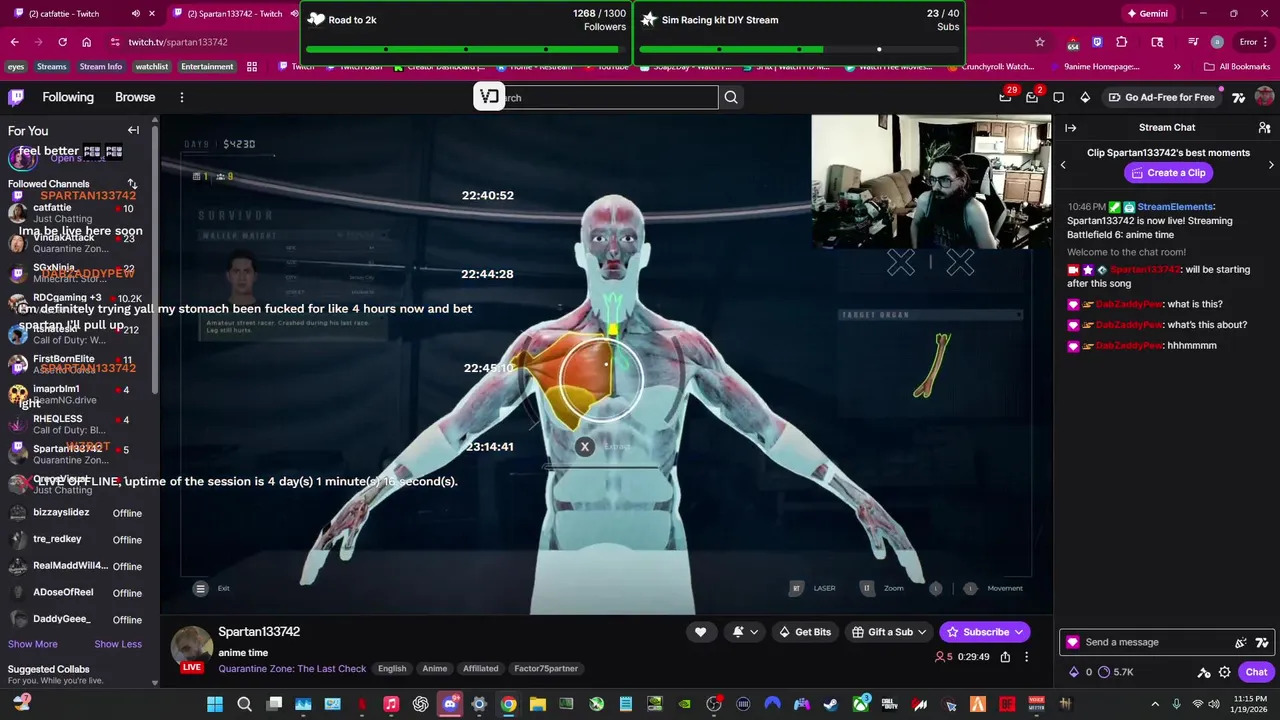Open Twitch inbox notifications with 29 badge
This screenshot has height=720, width=1280.
1006,97
